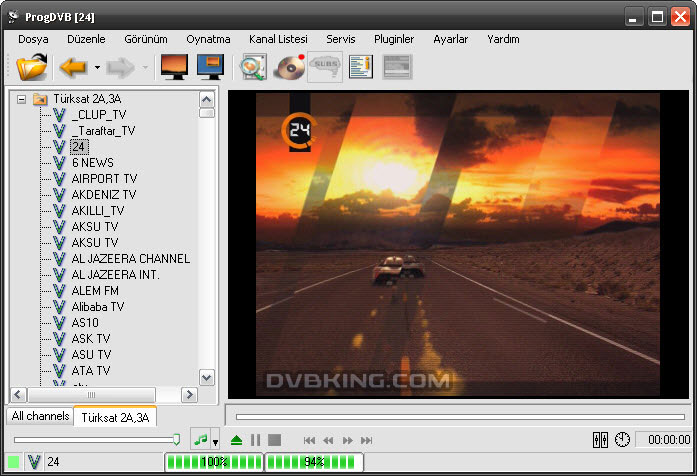Click horizontal scrollbar right arrow
This screenshot has height=476, width=697.
tap(189, 395)
